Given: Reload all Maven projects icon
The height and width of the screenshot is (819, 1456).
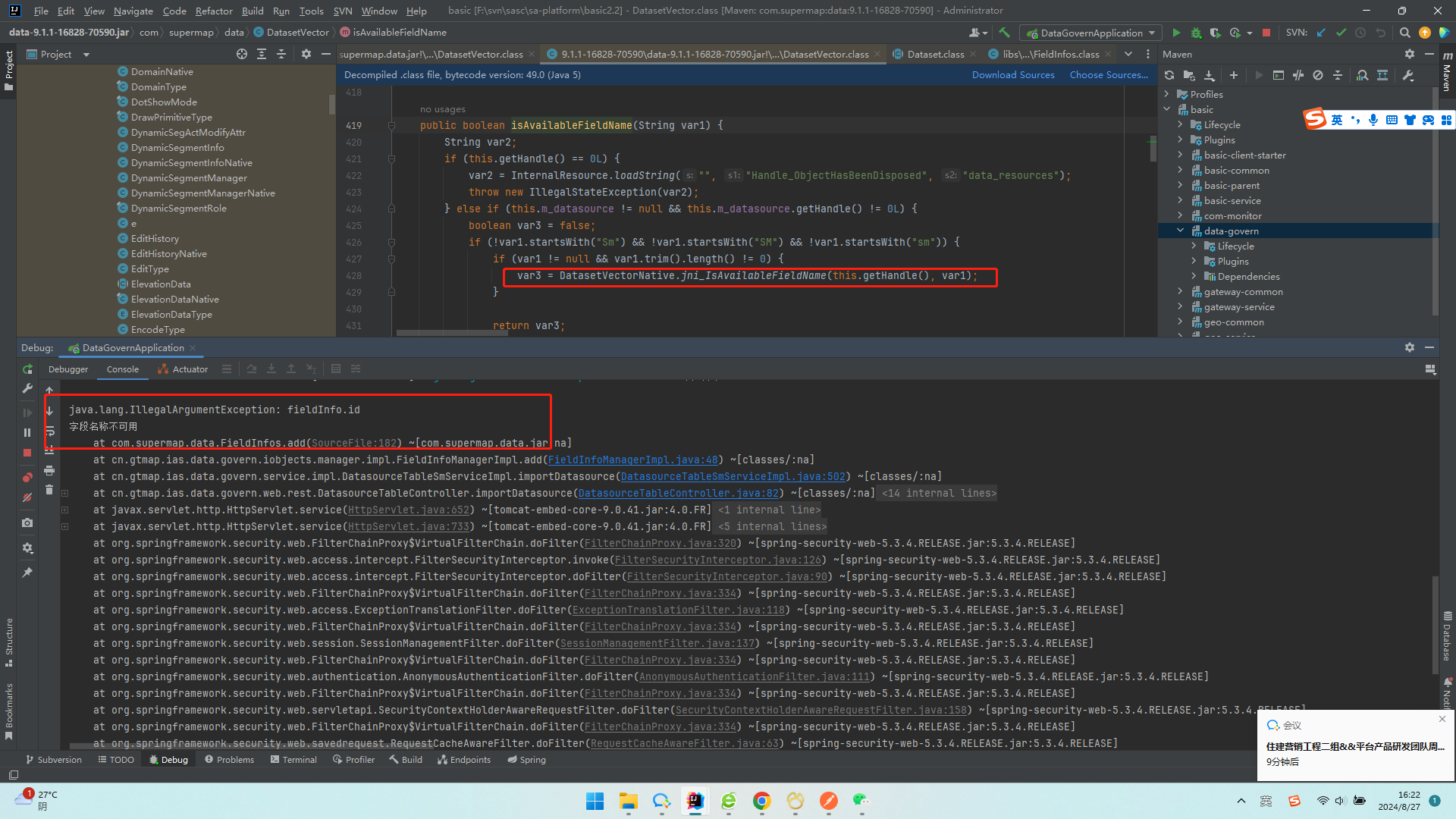Looking at the screenshot, I should [x=1169, y=75].
